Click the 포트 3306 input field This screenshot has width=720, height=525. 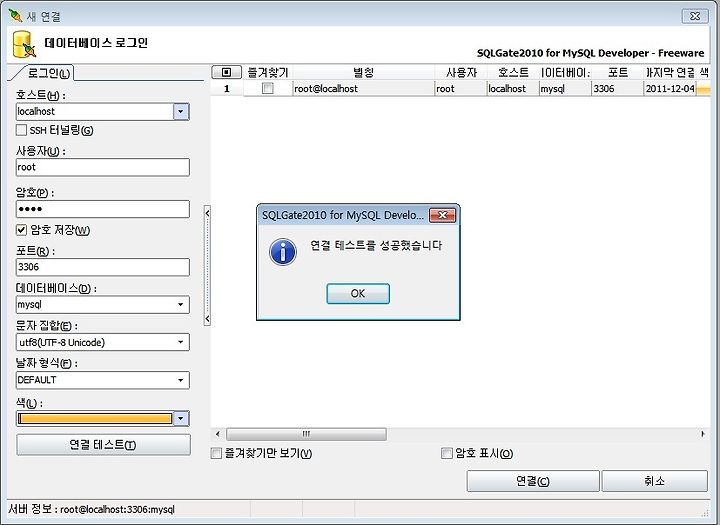(x=102, y=267)
